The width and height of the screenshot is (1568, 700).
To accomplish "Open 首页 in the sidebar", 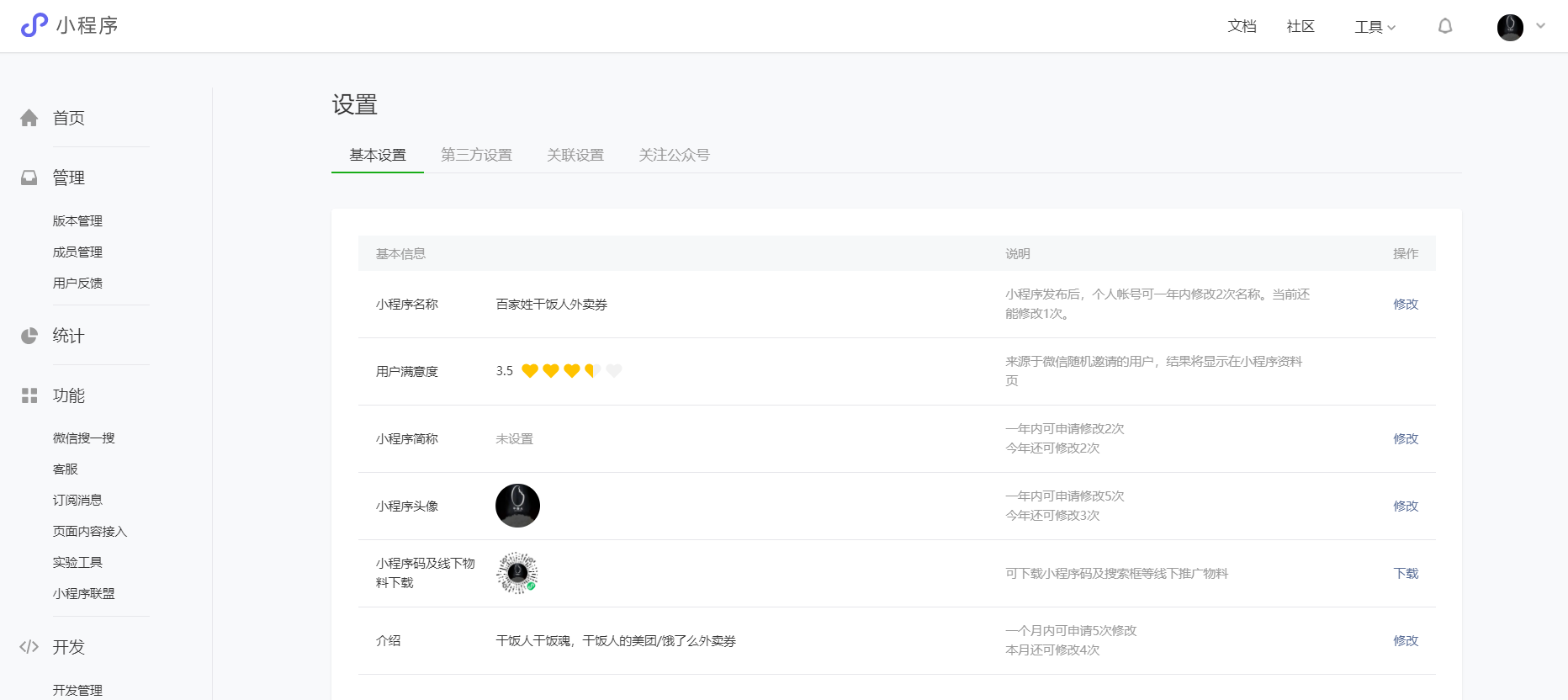I will click(69, 118).
